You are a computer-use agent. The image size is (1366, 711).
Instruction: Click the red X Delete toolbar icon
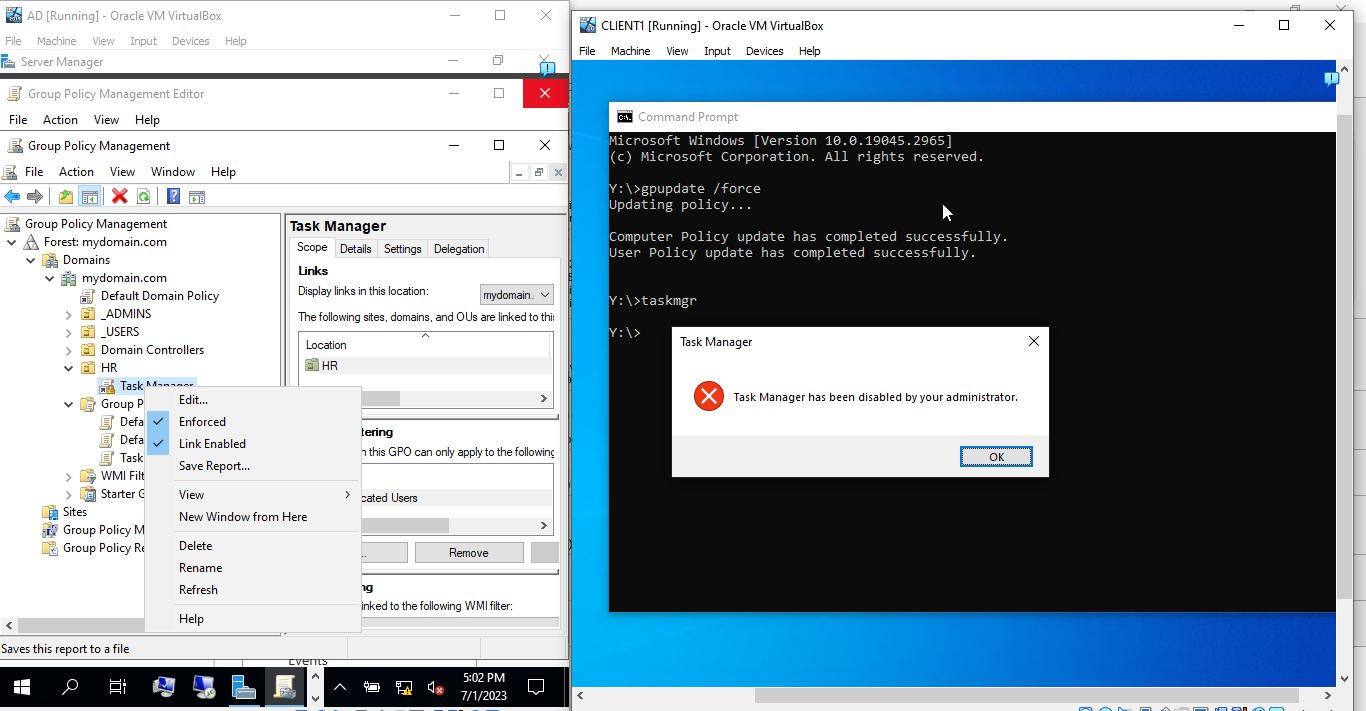(x=120, y=197)
